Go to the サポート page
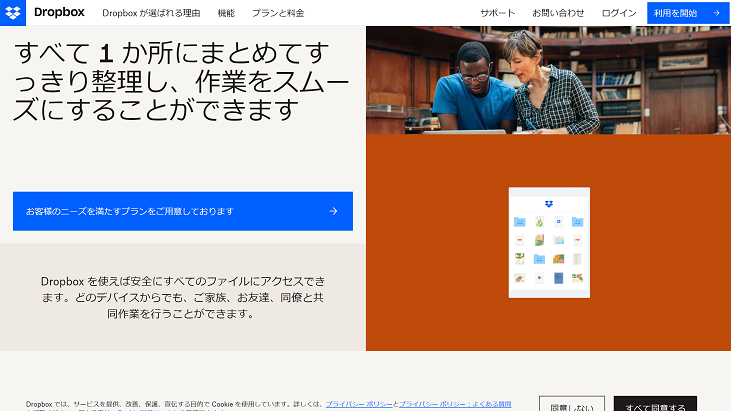Image resolution: width=731 pixels, height=411 pixels. click(497, 13)
